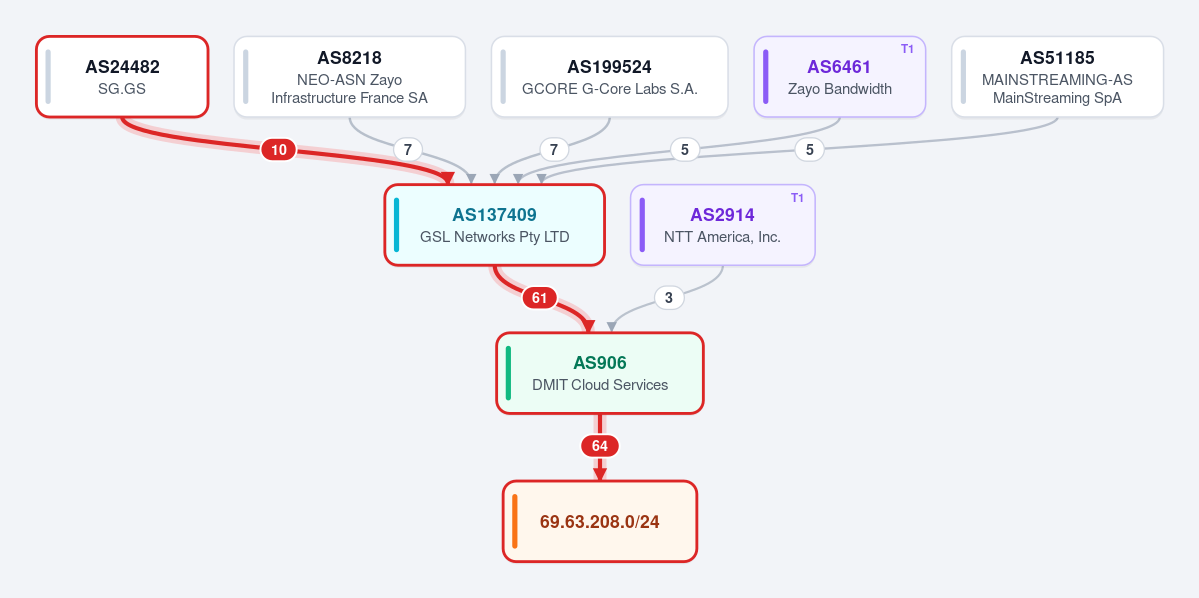Select the 69.63.208.0/24 prefix node

point(600,522)
